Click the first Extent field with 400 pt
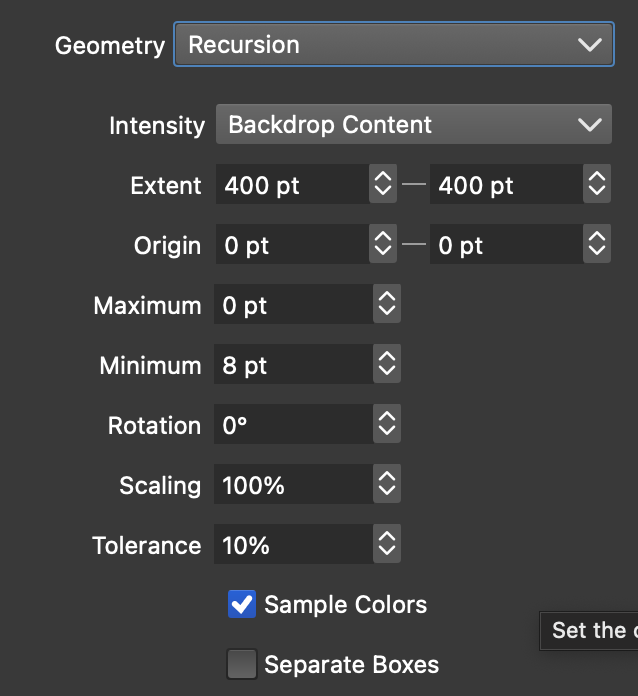This screenshot has height=696, width=638. 292,185
